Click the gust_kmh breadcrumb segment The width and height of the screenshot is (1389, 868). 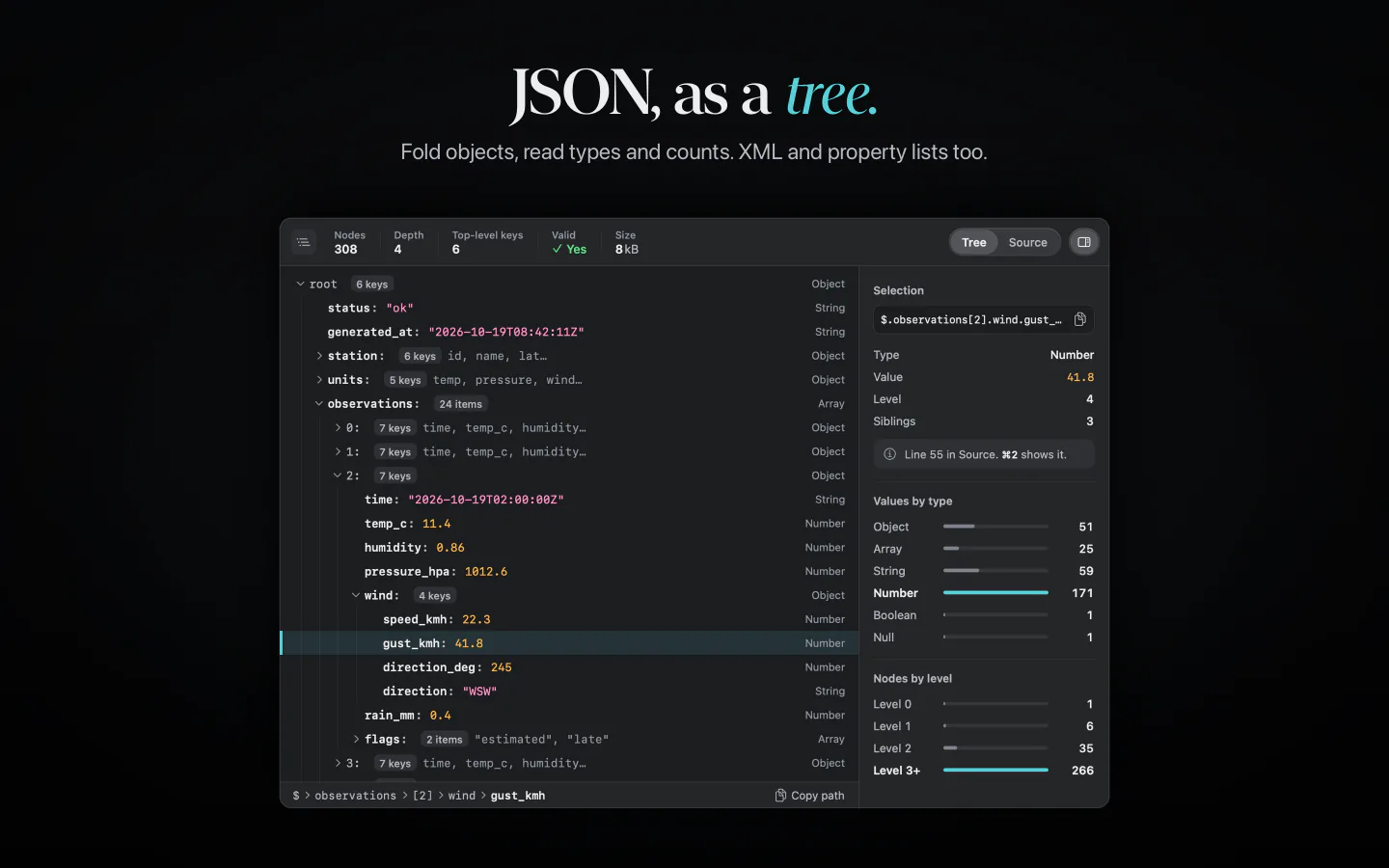518,796
